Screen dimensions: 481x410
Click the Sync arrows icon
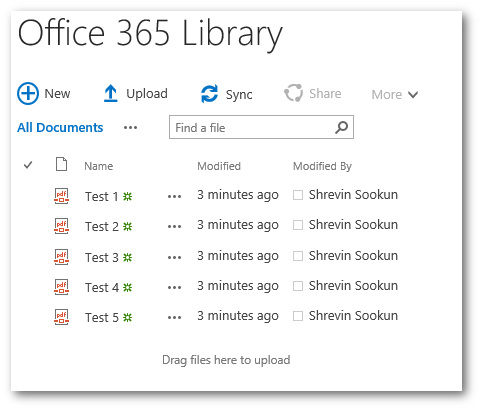209,94
